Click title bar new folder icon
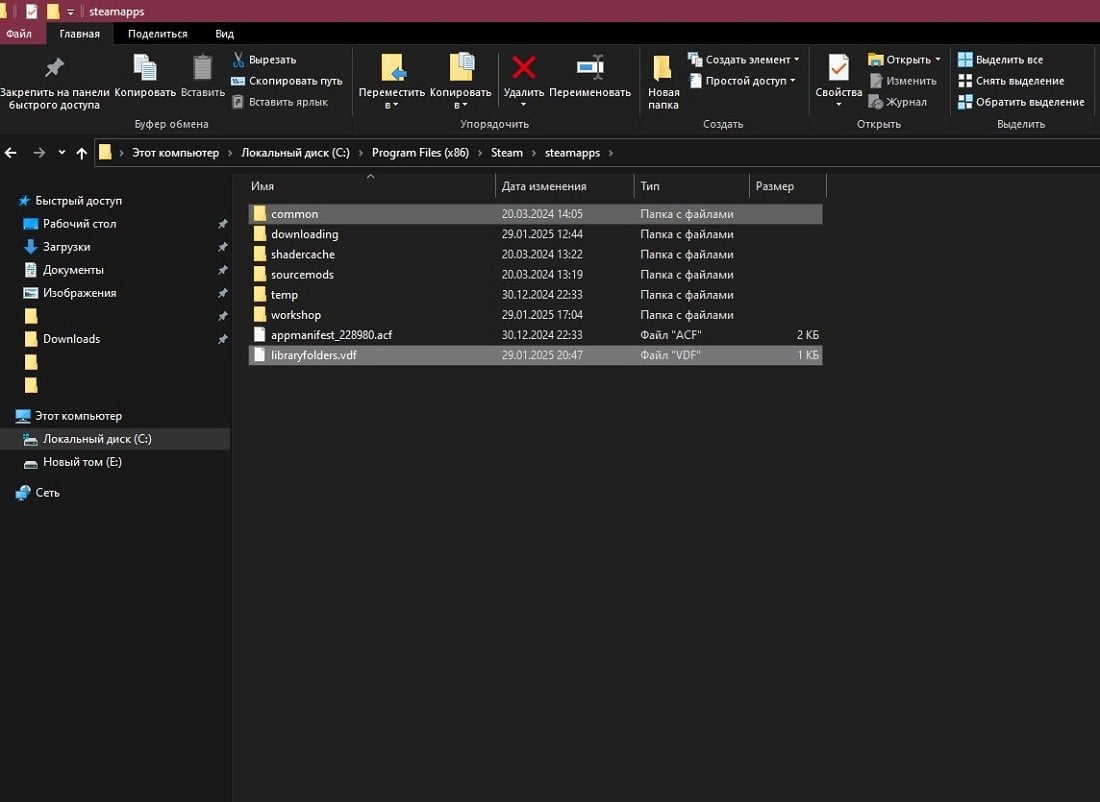The height and width of the screenshot is (802, 1100). tap(53, 11)
